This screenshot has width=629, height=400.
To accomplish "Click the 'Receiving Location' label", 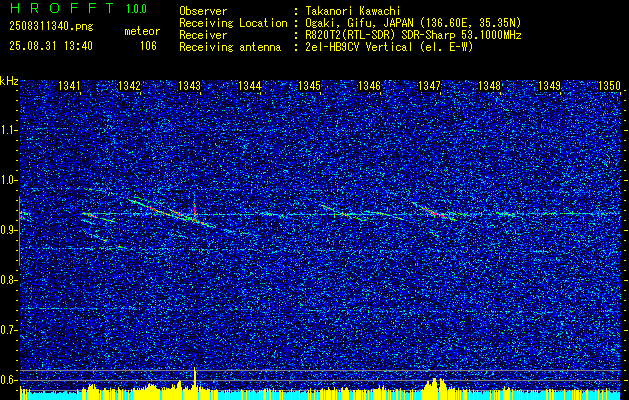I will [x=233, y=23].
